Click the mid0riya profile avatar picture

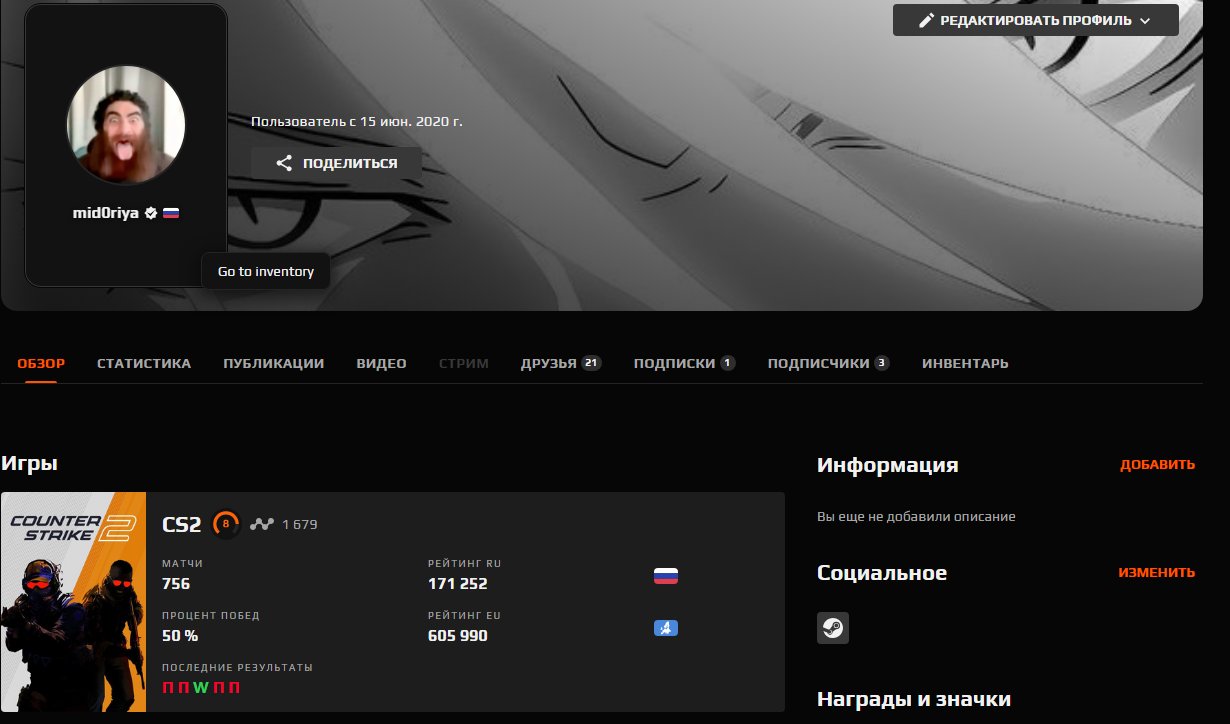pos(125,124)
